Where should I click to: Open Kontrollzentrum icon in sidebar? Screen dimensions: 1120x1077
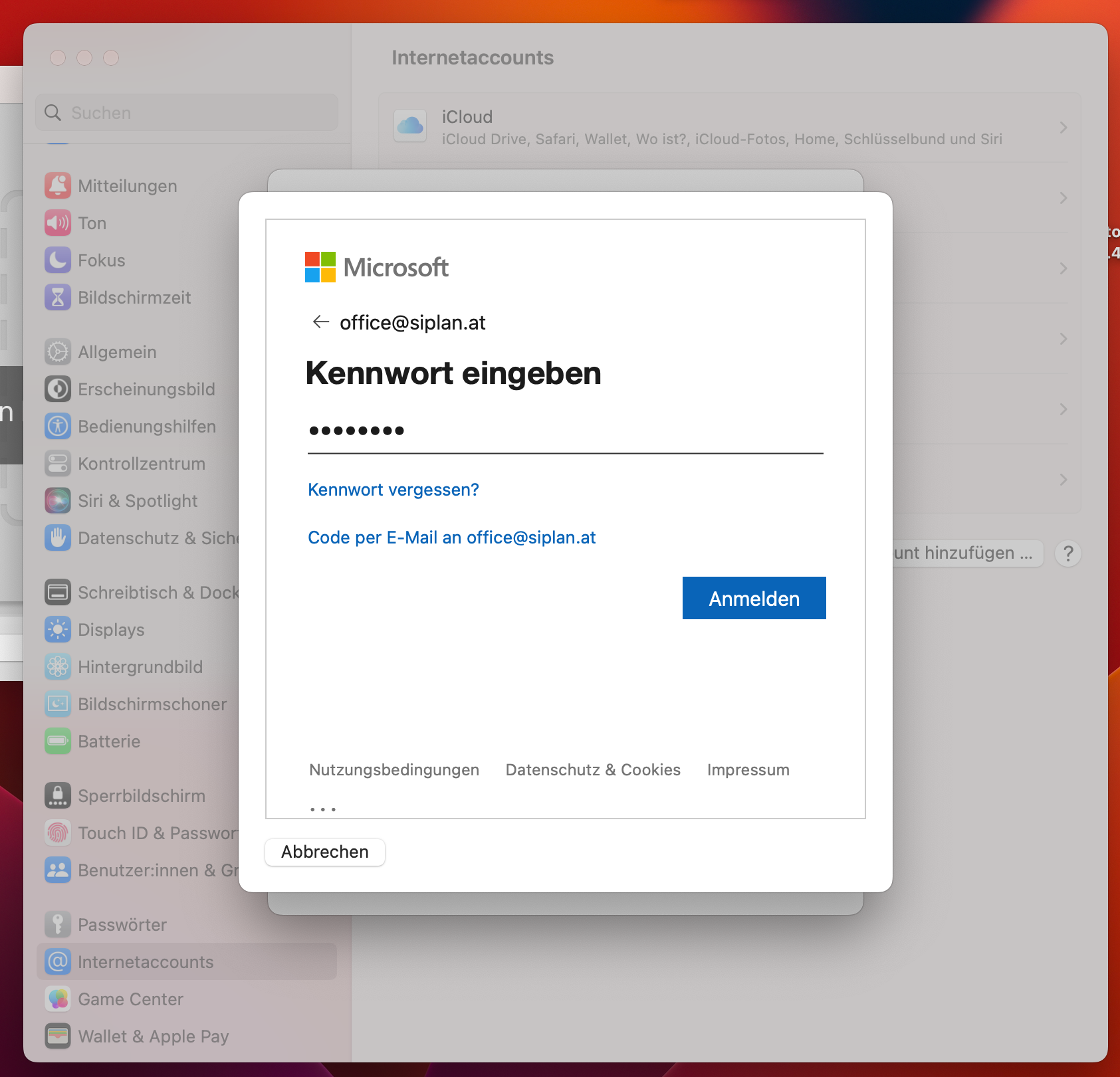58,463
